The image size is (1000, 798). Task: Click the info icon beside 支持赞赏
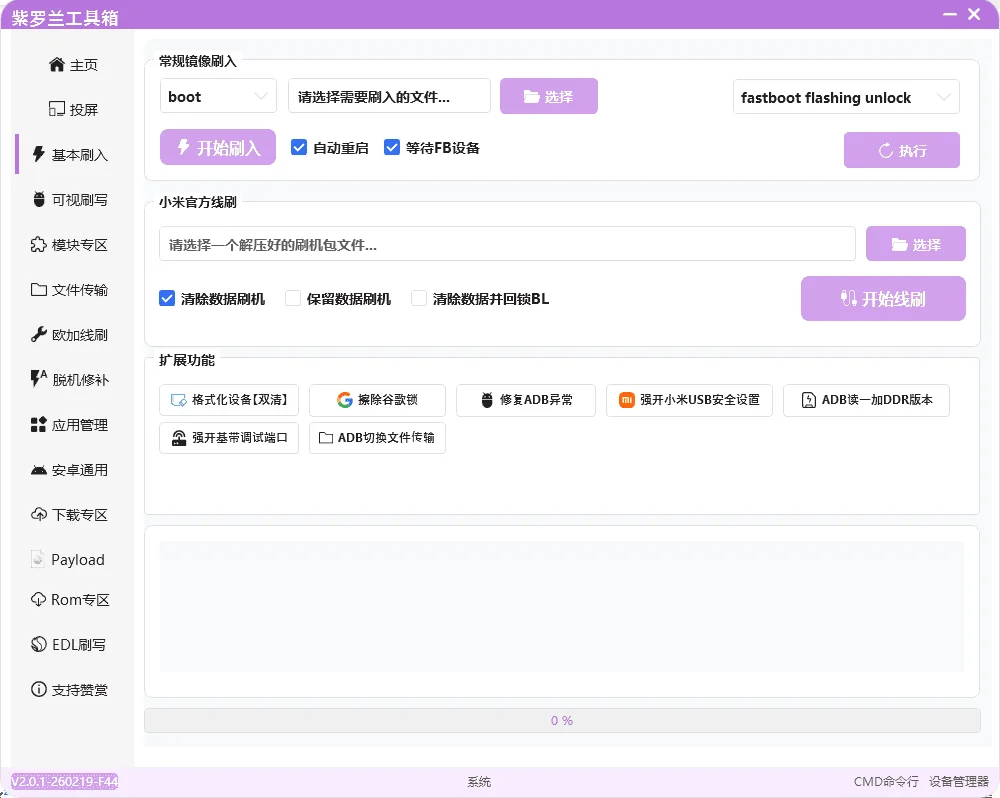39,690
